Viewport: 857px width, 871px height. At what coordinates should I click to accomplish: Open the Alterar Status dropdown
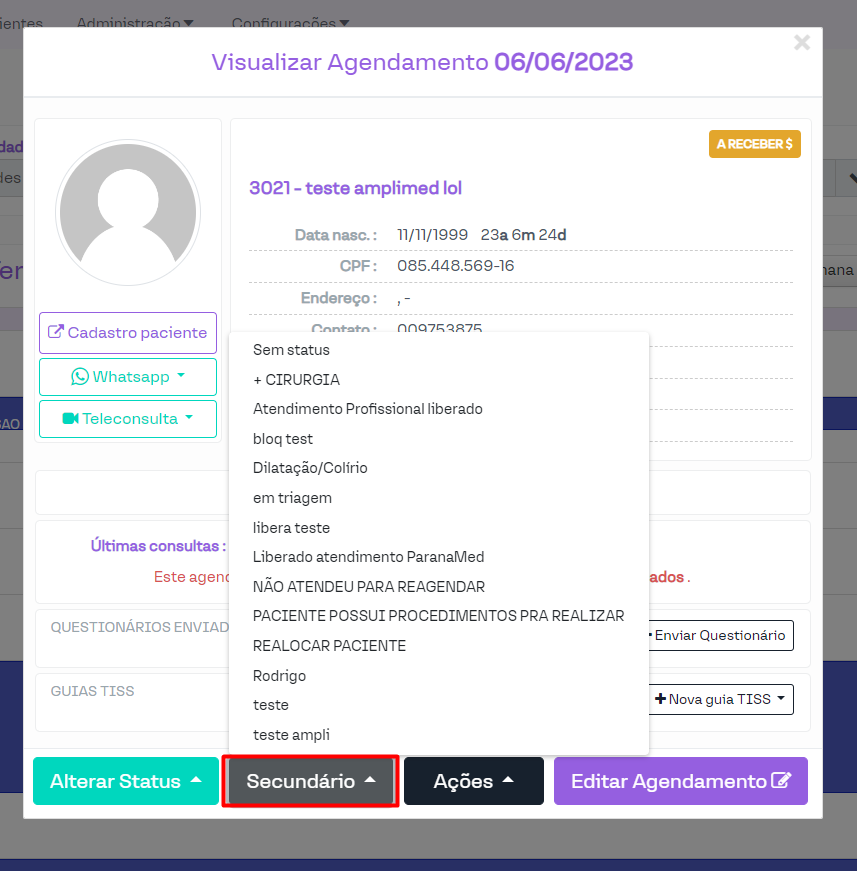pos(126,781)
